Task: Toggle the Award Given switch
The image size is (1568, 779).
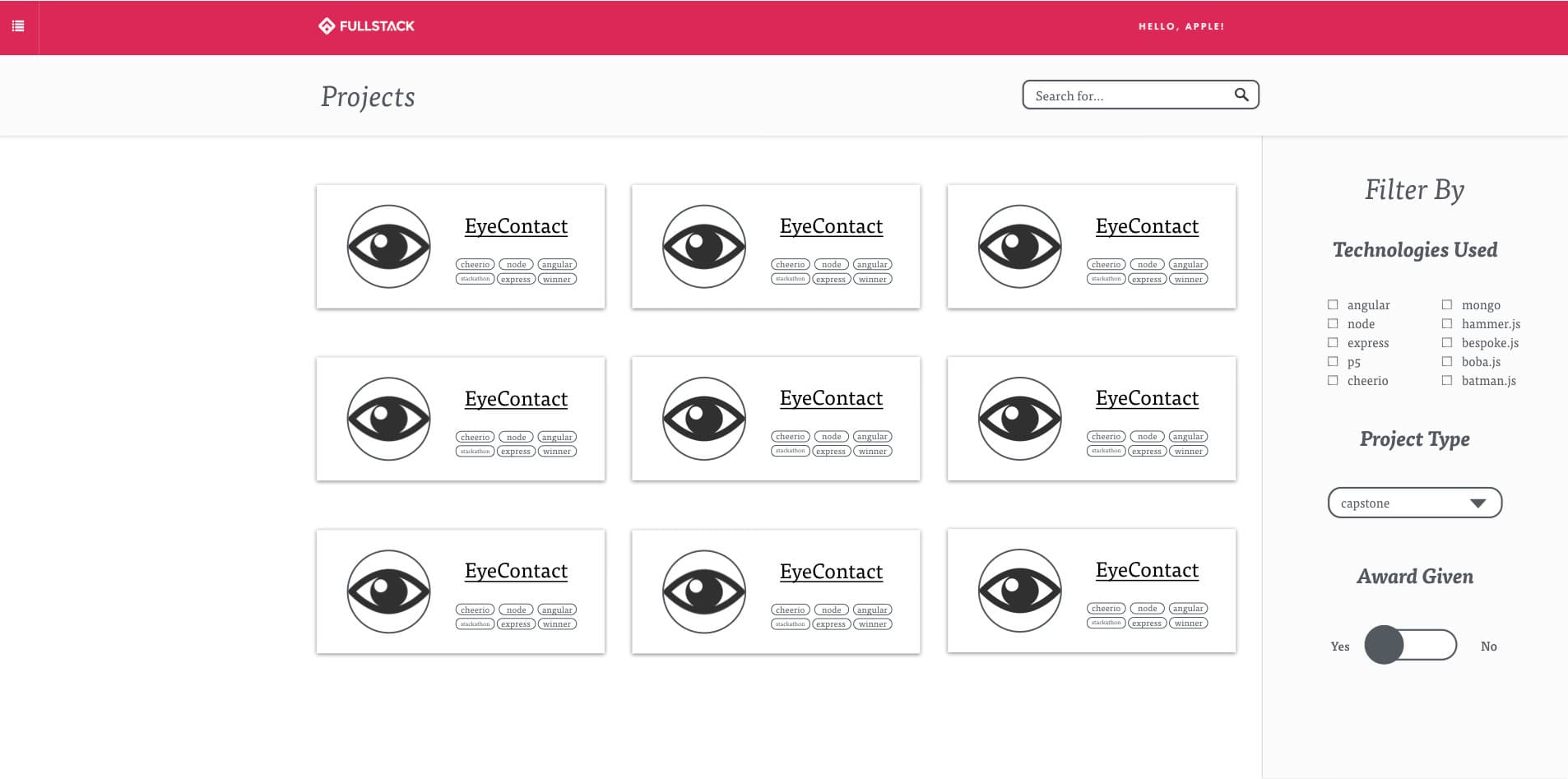Action: [1410, 645]
